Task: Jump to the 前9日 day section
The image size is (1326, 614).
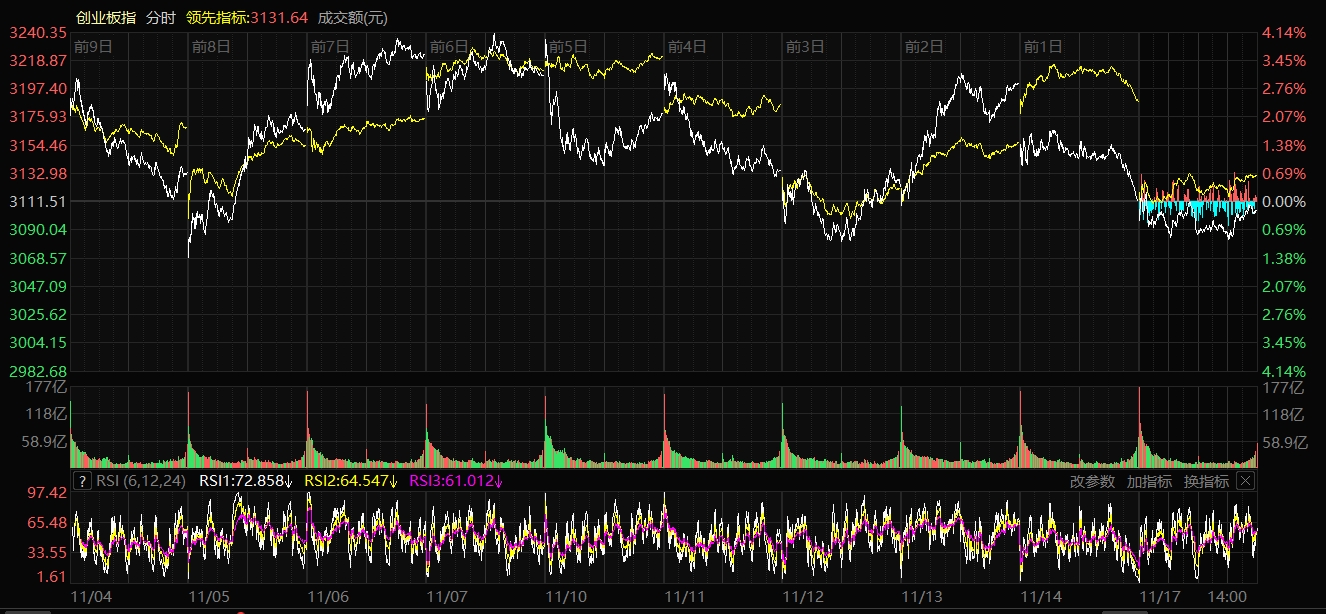Action: [x=93, y=46]
